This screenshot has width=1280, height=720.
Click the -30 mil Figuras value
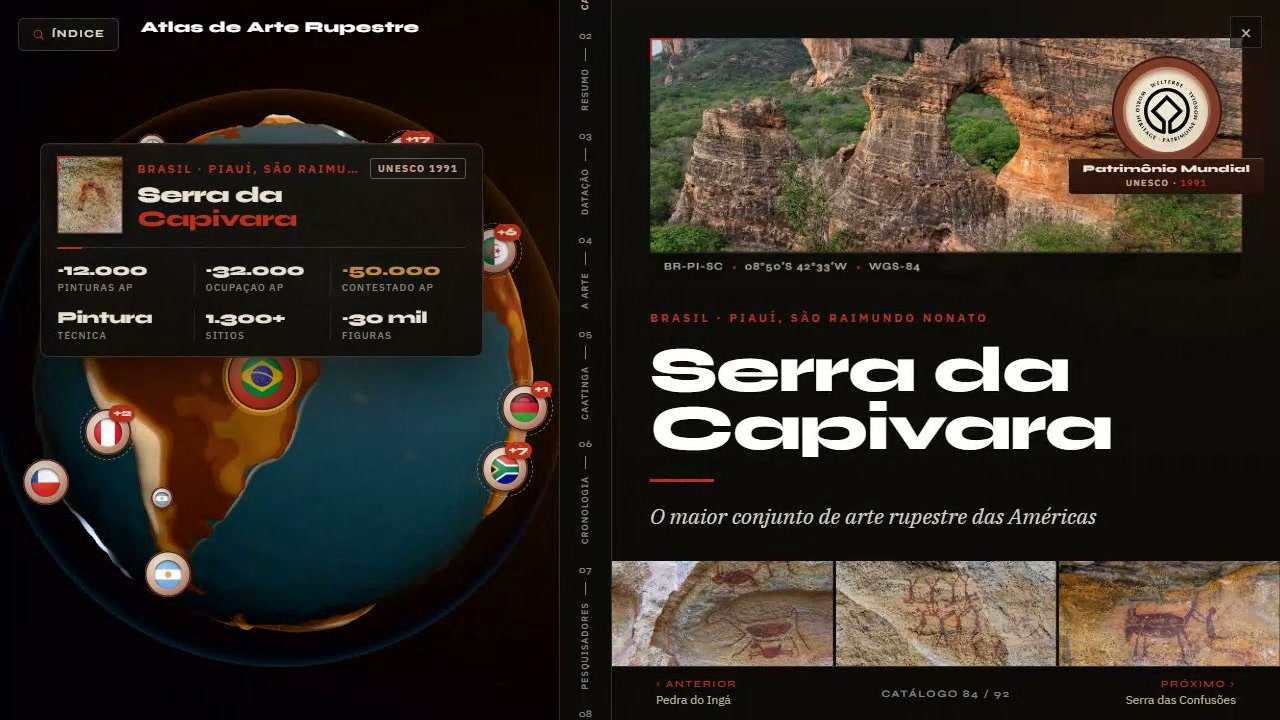[x=385, y=318]
